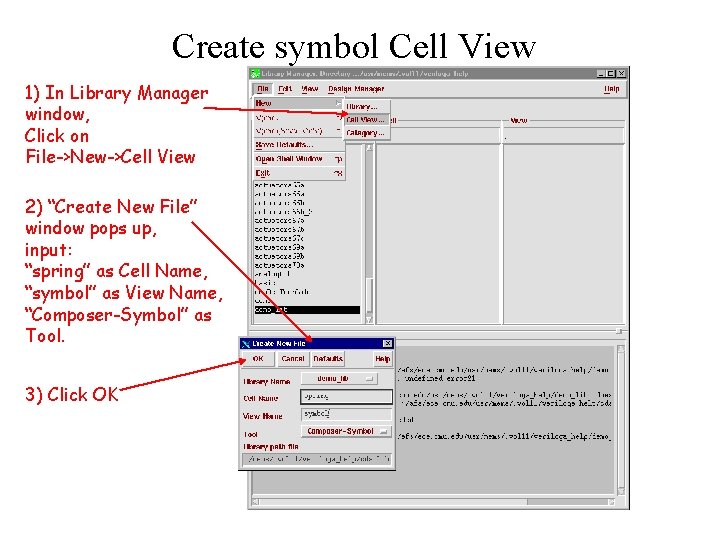
Task: Click Help in Create New File dialog
Action: coord(382,359)
